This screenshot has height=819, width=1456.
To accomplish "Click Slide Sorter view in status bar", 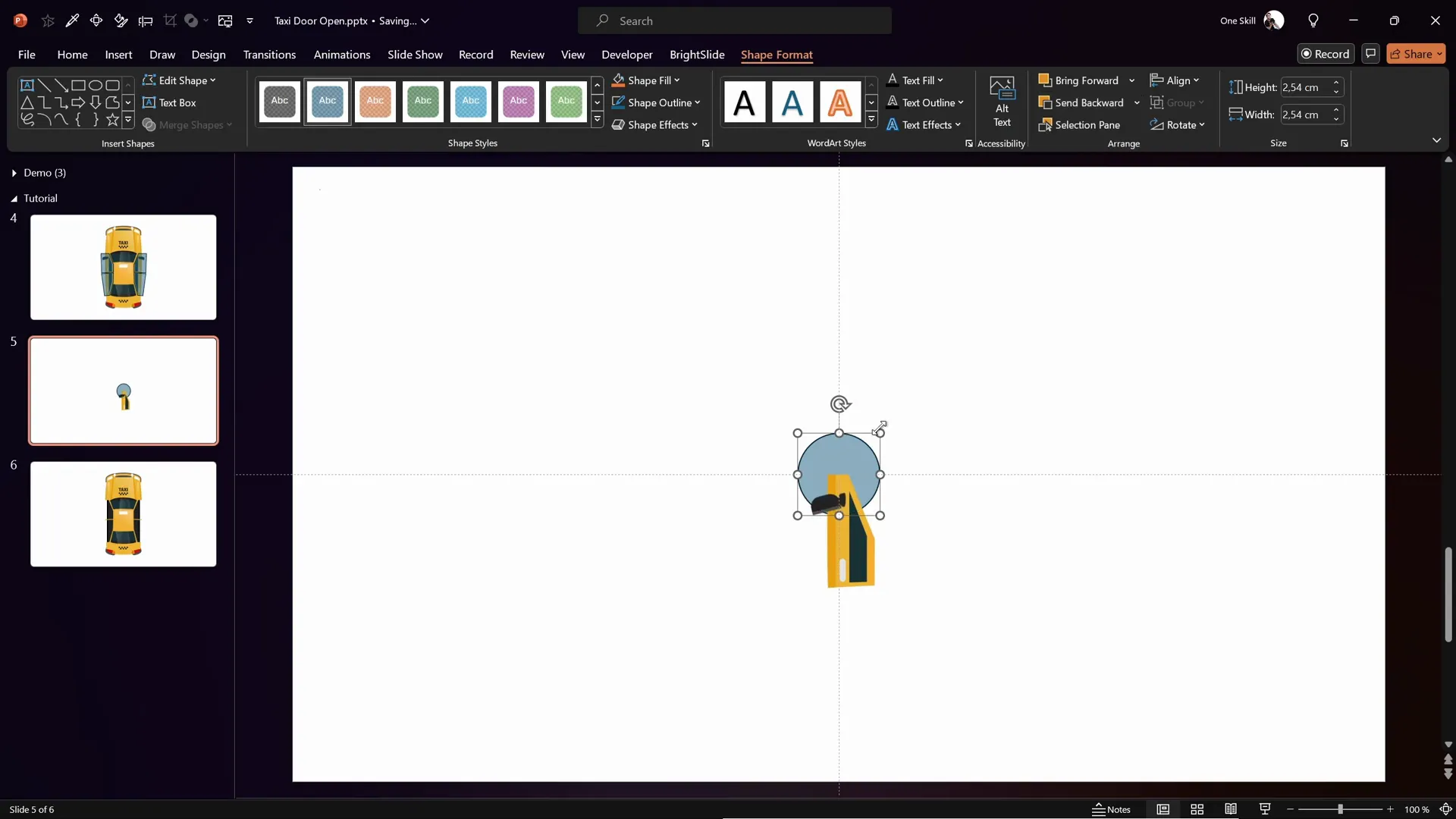I will pyautogui.click(x=1197, y=809).
